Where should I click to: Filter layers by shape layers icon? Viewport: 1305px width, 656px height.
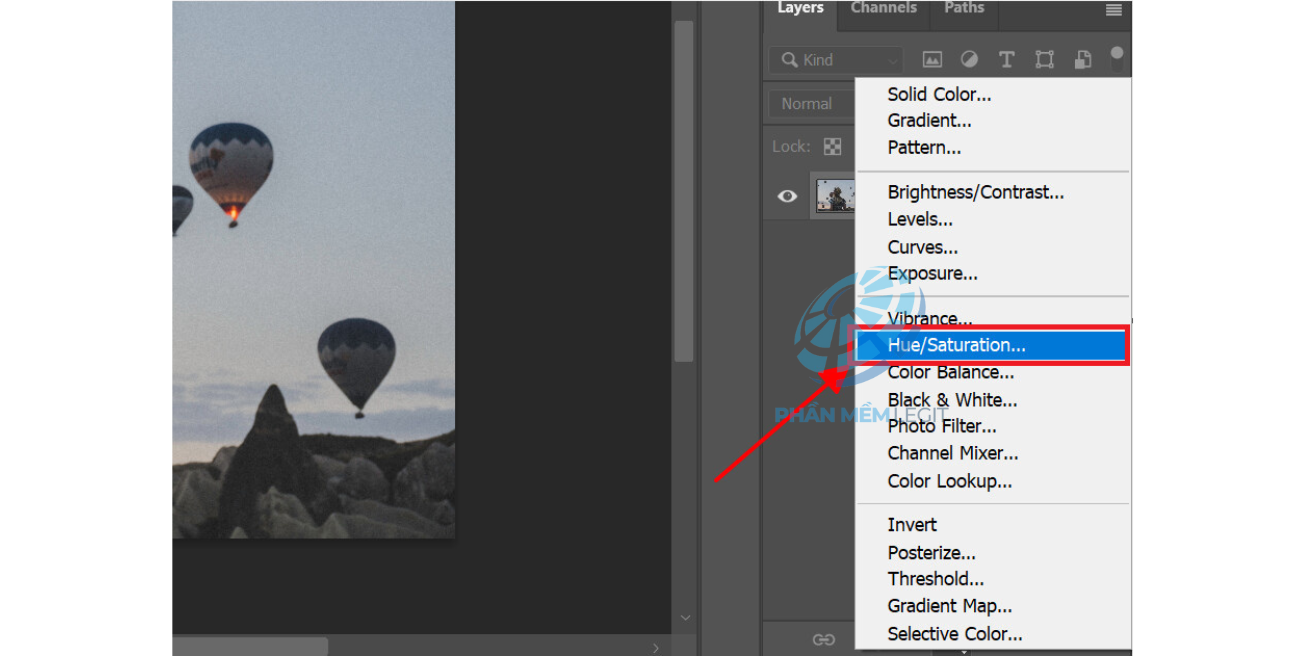(1045, 60)
